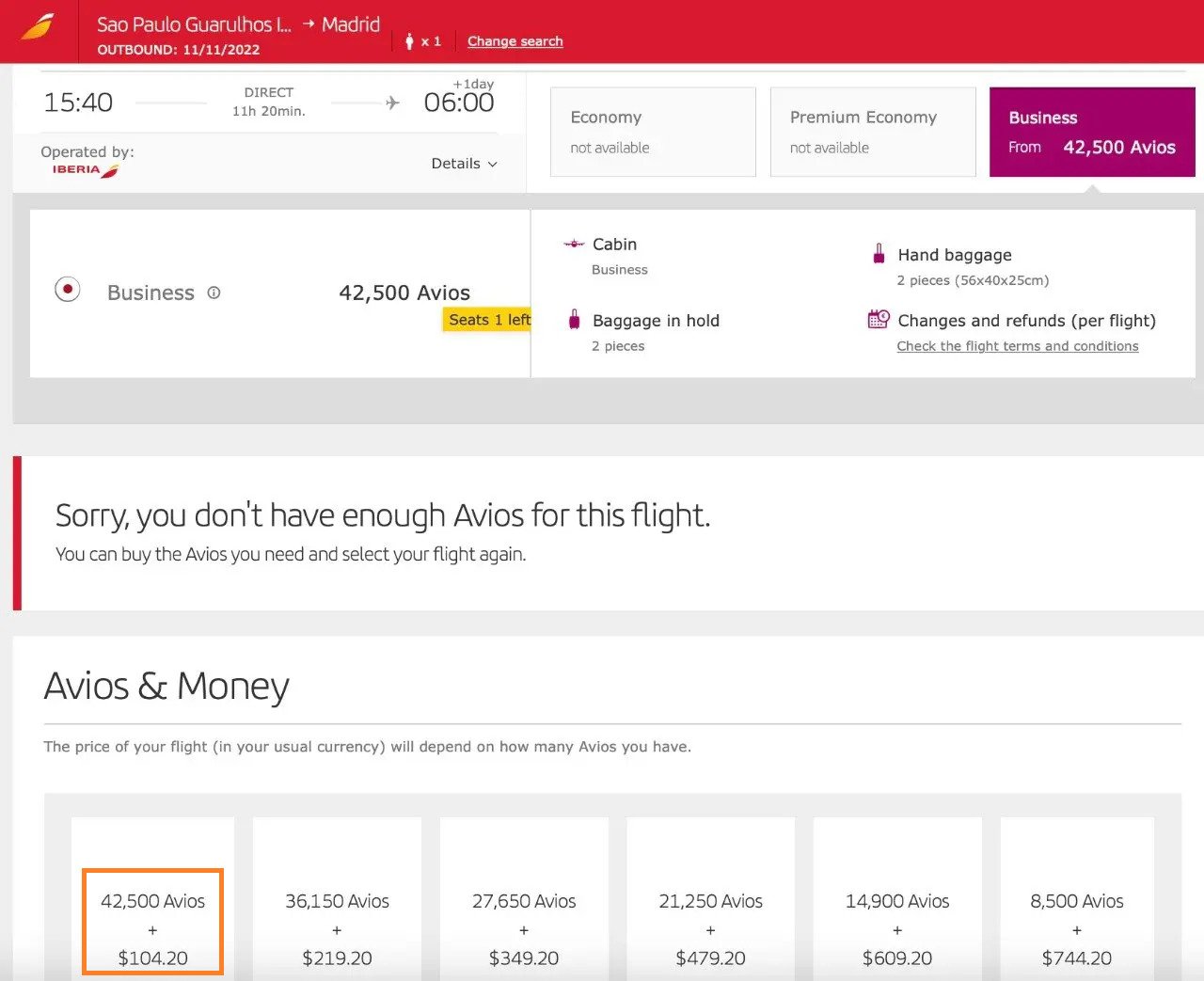Click the Baggage in hold suitcase icon
This screenshot has width=1204, height=981.
(x=574, y=320)
